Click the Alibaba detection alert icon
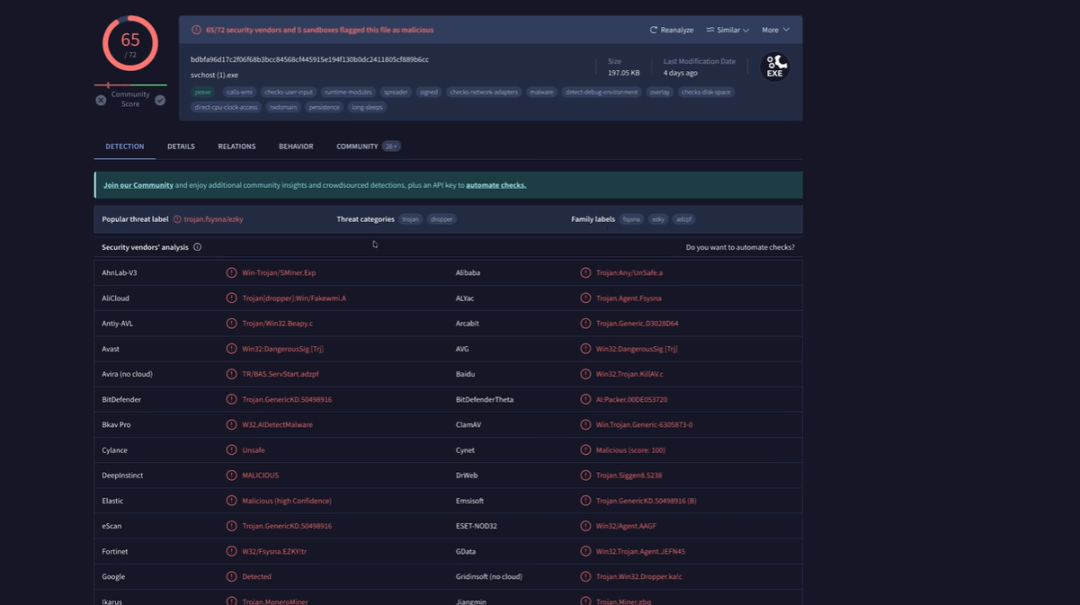 [585, 272]
